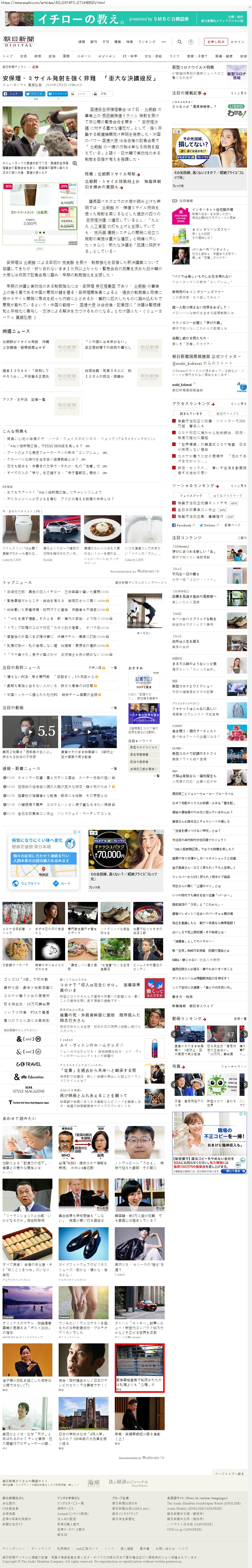Open 朝刊 in the header menu
The width and height of the screenshot is (252, 1568).
pos(94,42)
